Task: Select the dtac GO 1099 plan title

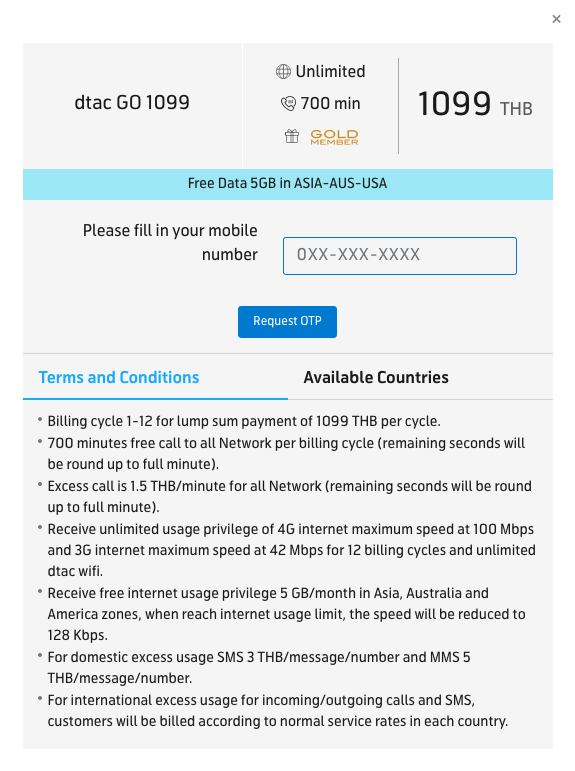Action: tap(132, 102)
